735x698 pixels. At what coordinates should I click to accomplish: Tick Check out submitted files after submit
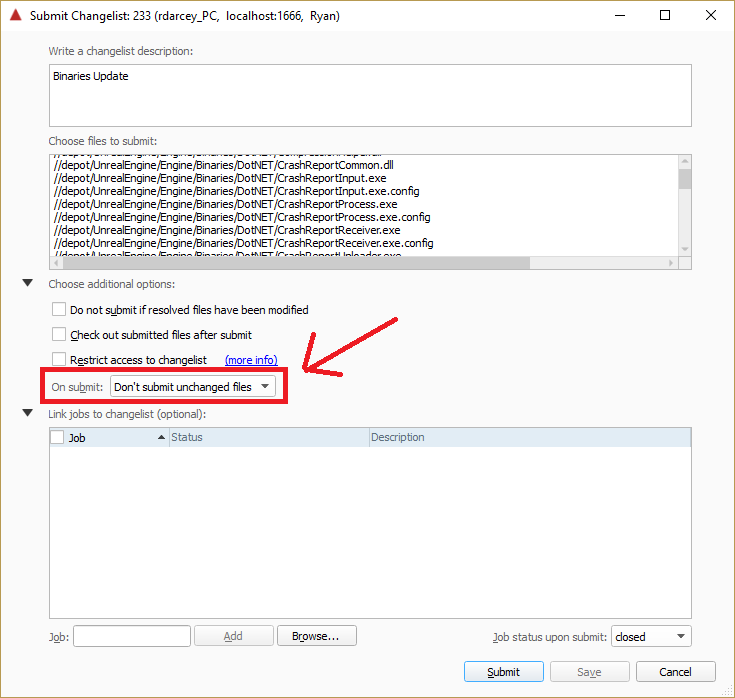point(59,334)
